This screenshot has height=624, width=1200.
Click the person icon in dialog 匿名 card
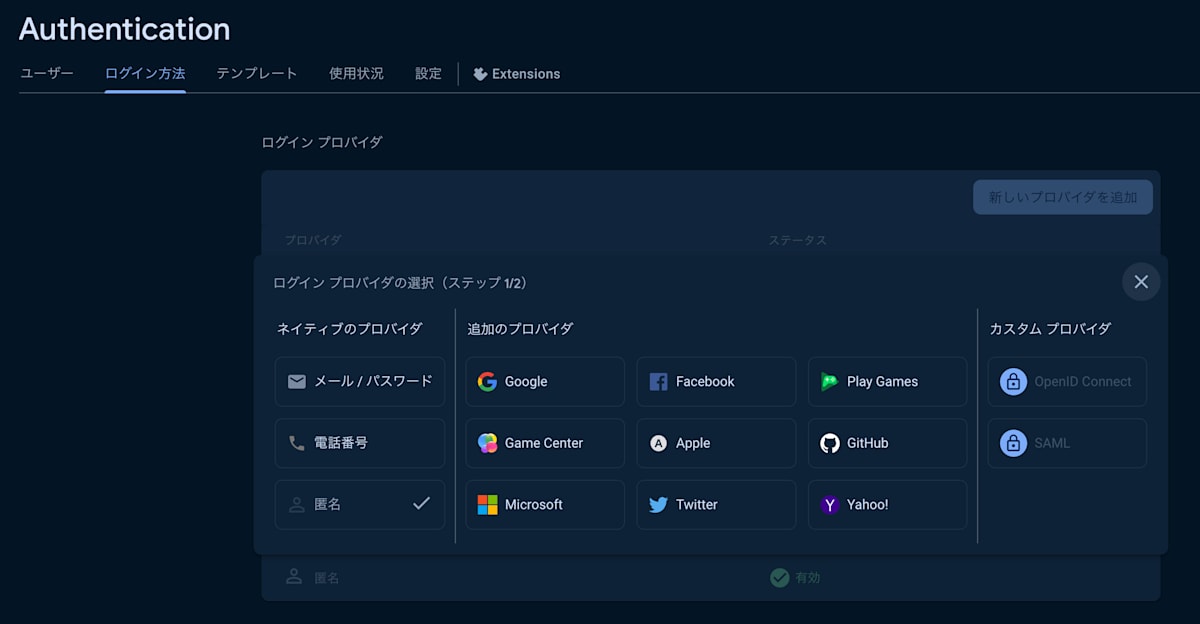click(x=296, y=505)
